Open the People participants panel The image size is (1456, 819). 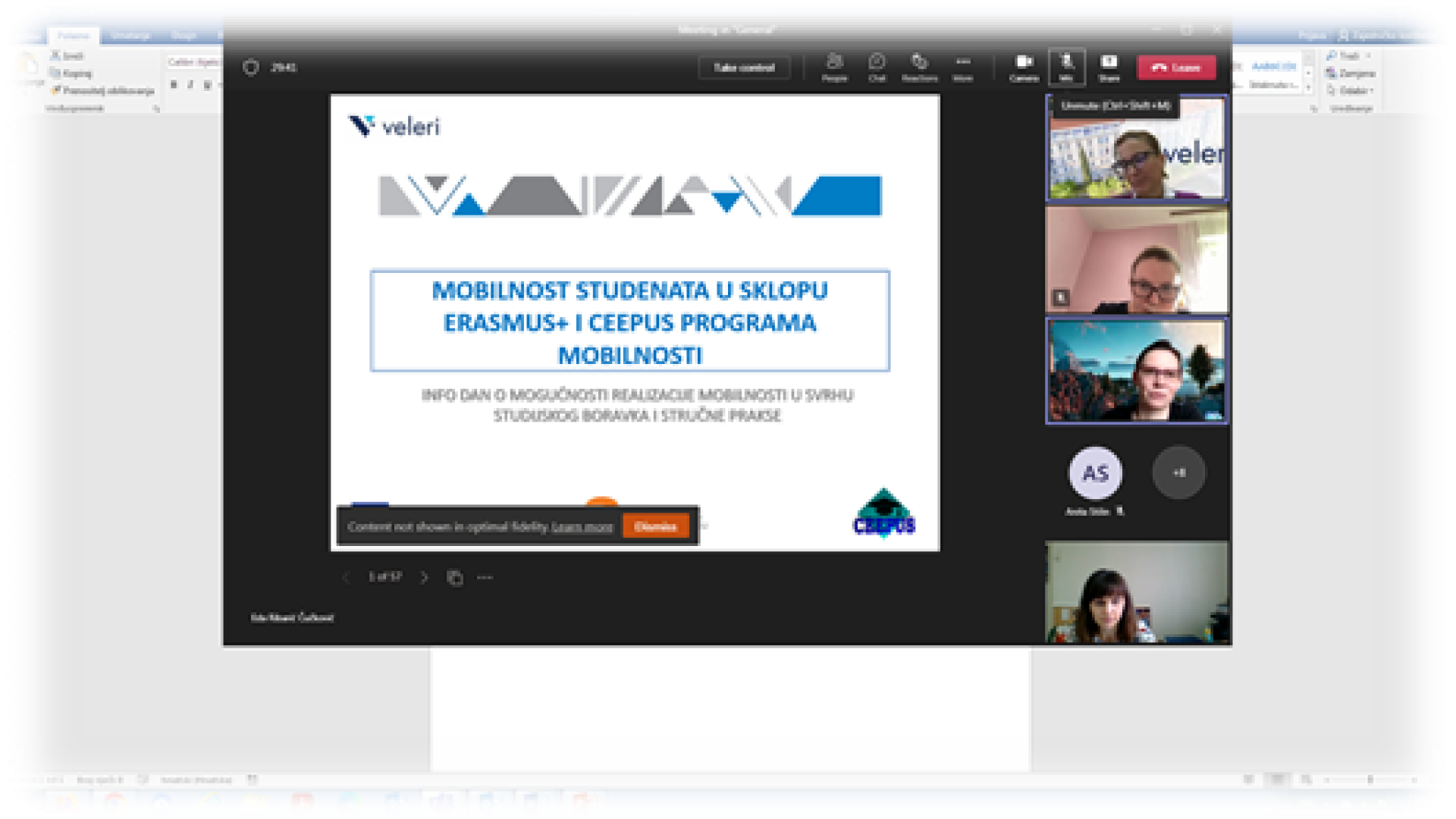tap(834, 67)
